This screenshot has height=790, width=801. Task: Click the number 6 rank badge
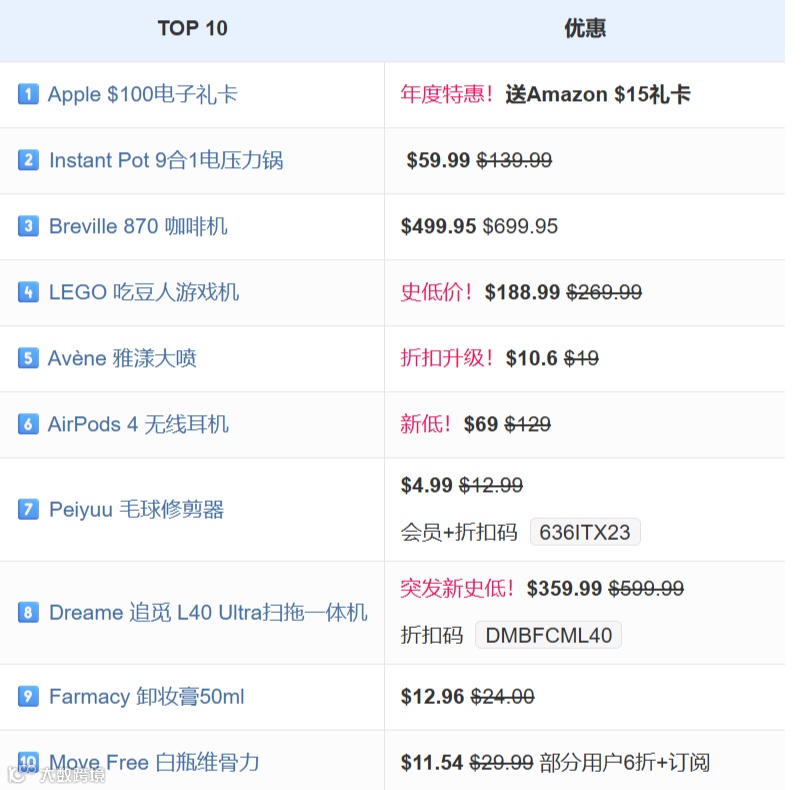[x=28, y=424]
